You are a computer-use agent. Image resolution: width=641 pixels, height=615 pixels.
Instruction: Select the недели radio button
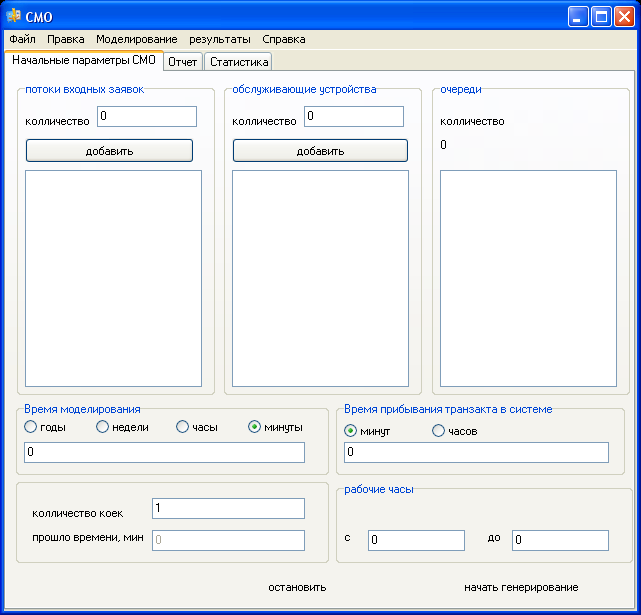[103, 427]
